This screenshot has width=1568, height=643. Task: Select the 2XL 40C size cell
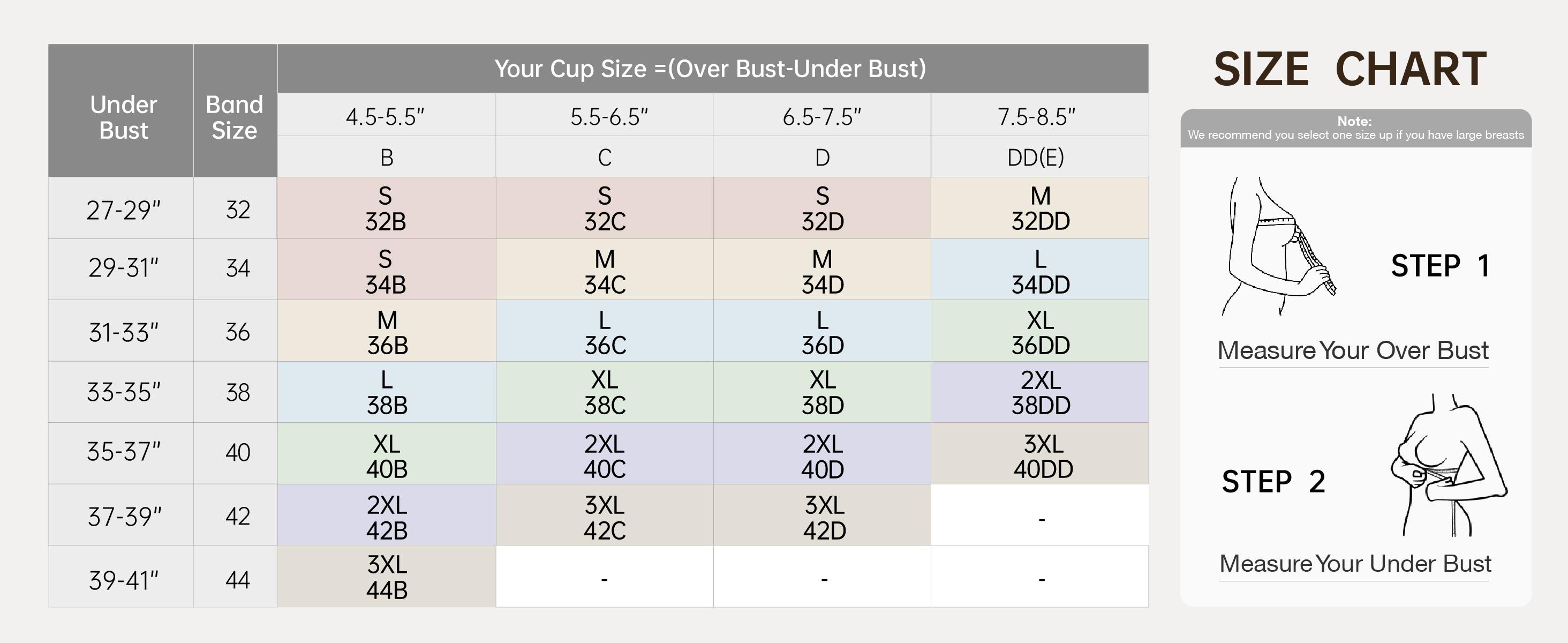(605, 455)
